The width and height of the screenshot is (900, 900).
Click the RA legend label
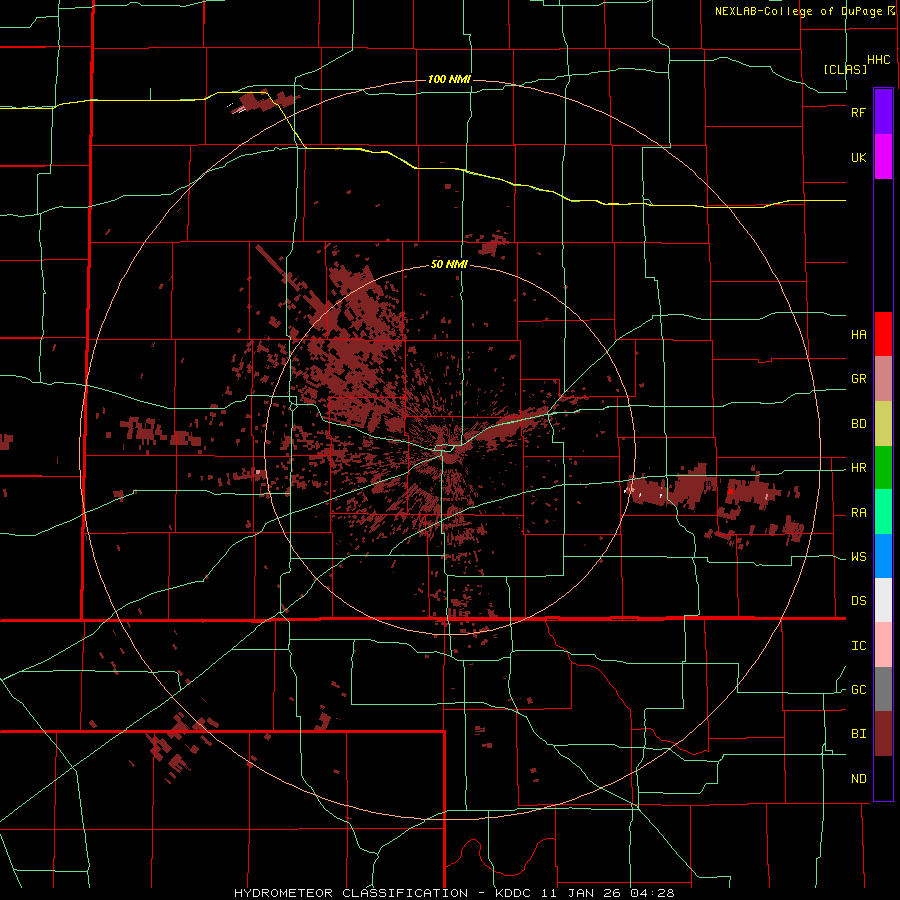858,513
